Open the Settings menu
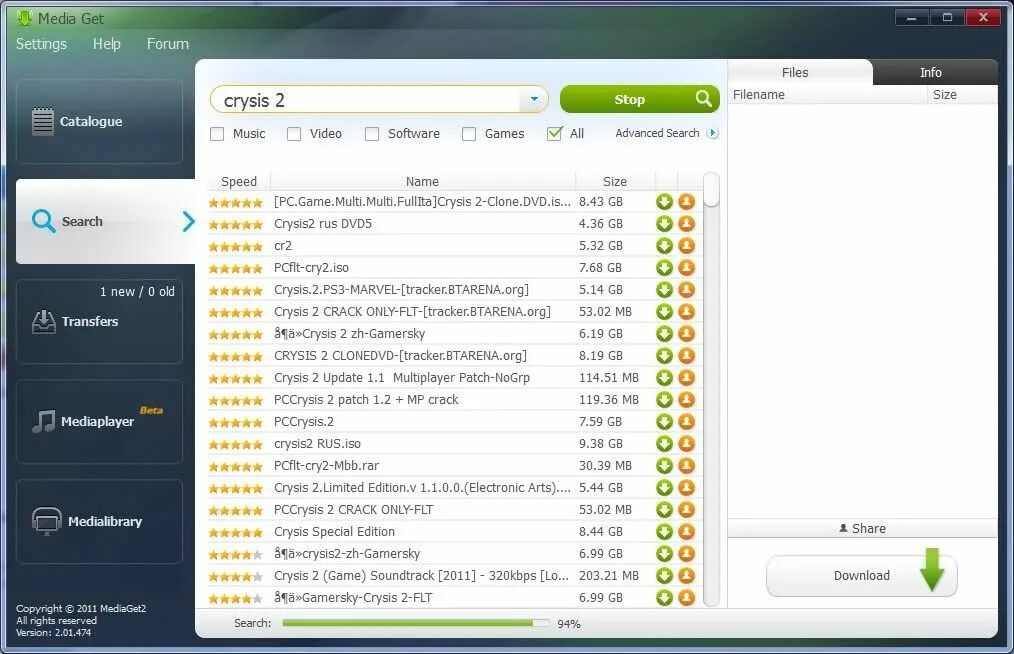1014x654 pixels. coord(41,44)
